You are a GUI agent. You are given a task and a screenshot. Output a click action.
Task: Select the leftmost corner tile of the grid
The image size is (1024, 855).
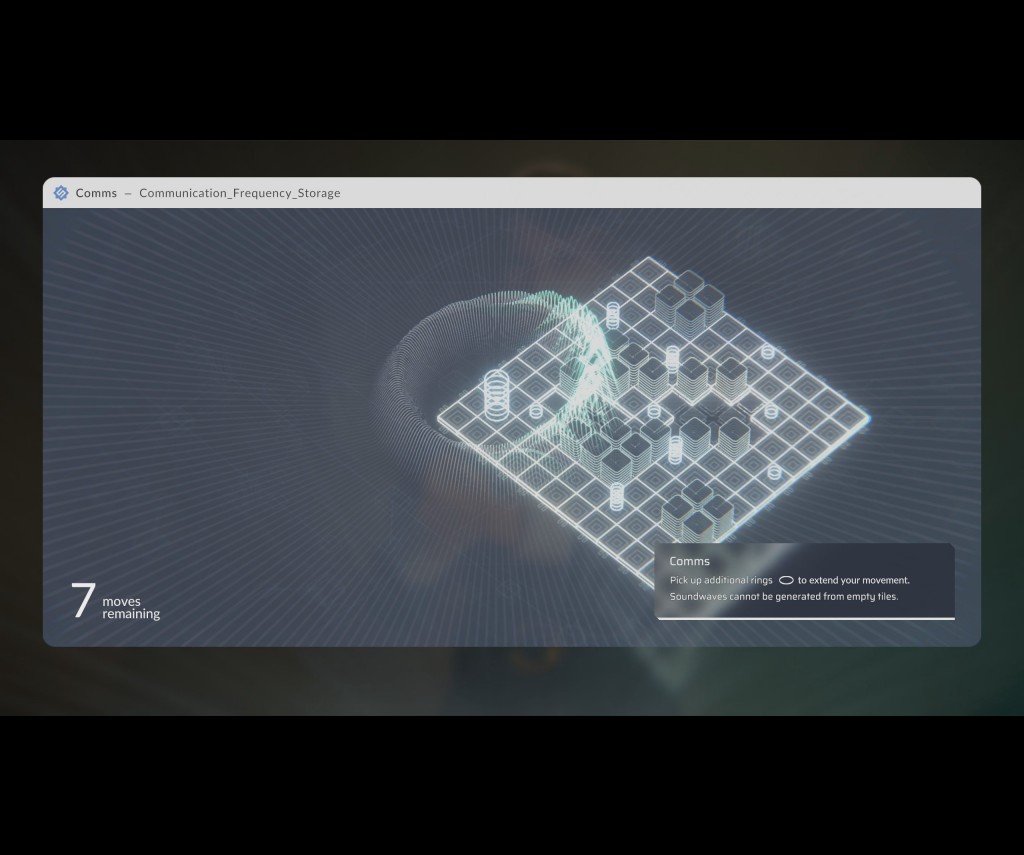(452, 415)
